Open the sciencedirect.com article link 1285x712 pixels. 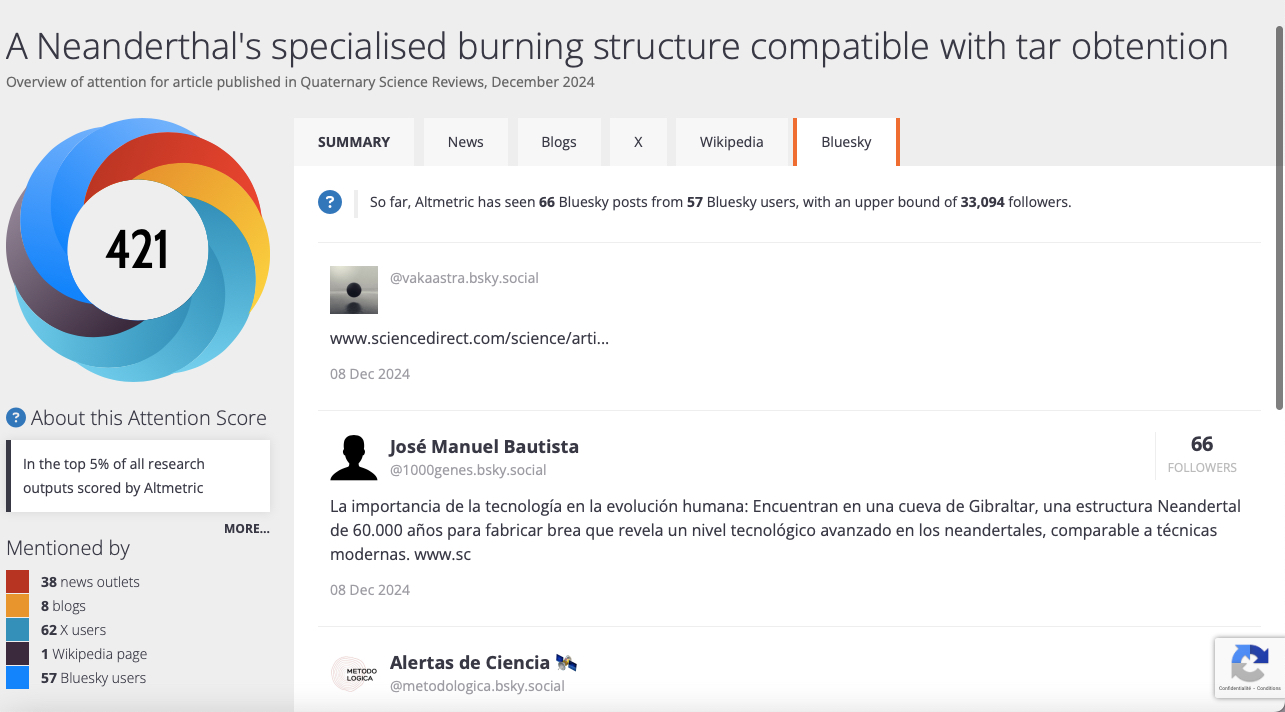point(469,338)
